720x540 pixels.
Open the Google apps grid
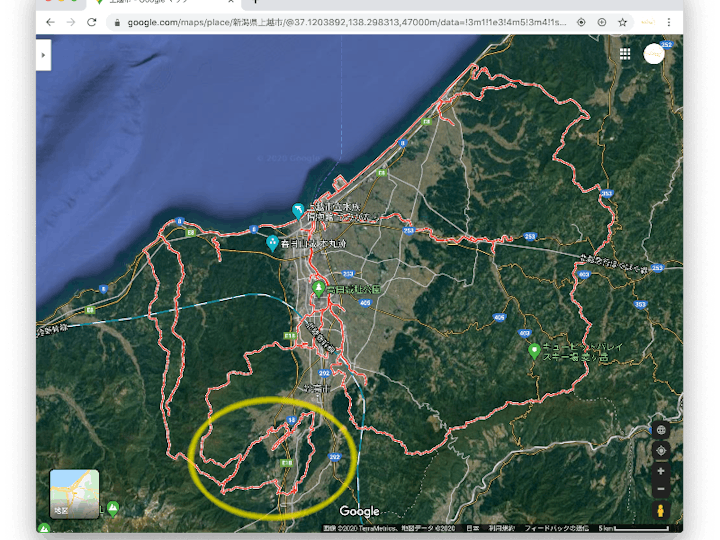click(x=625, y=54)
